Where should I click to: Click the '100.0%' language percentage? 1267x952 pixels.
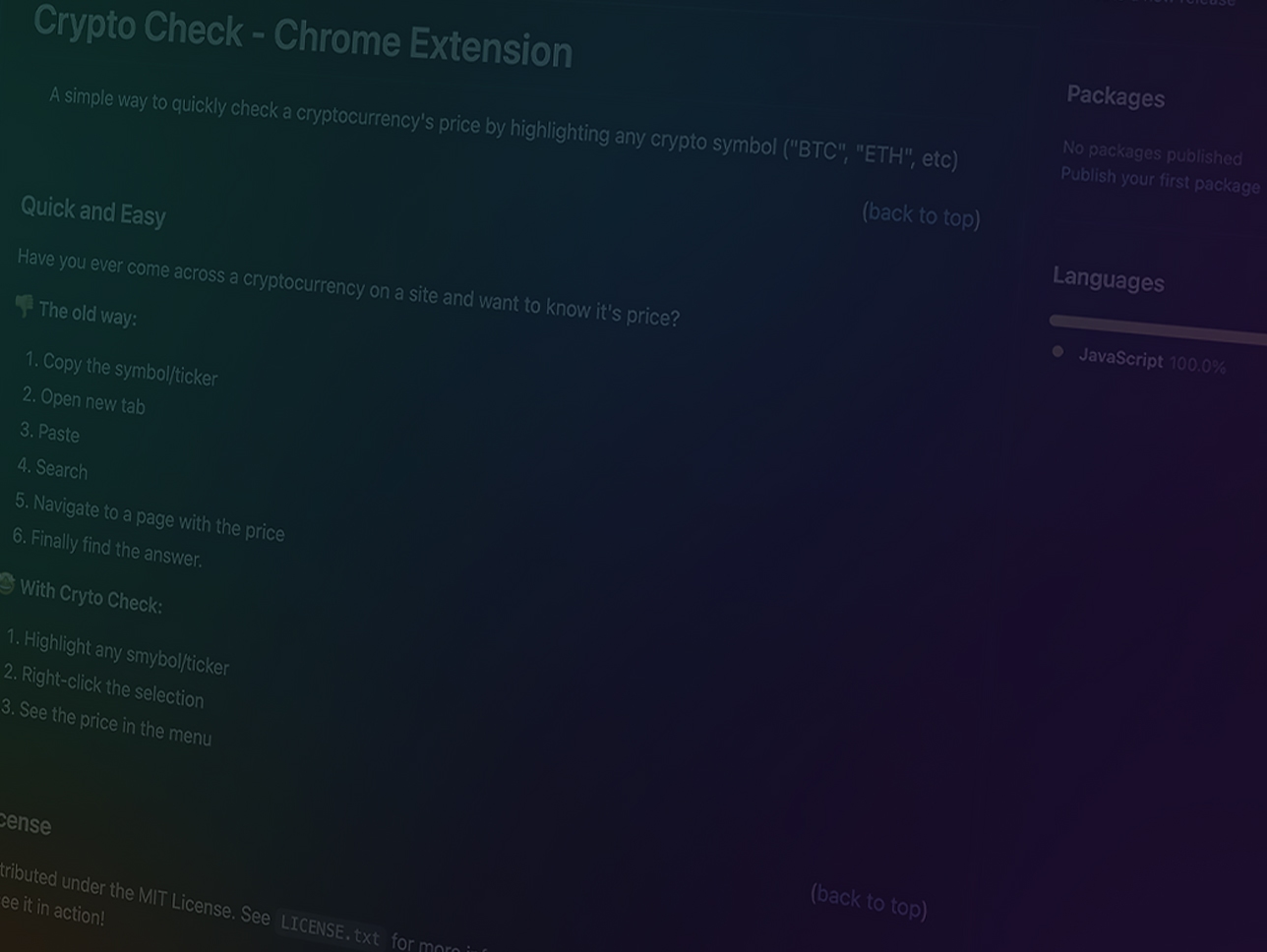1197,364
